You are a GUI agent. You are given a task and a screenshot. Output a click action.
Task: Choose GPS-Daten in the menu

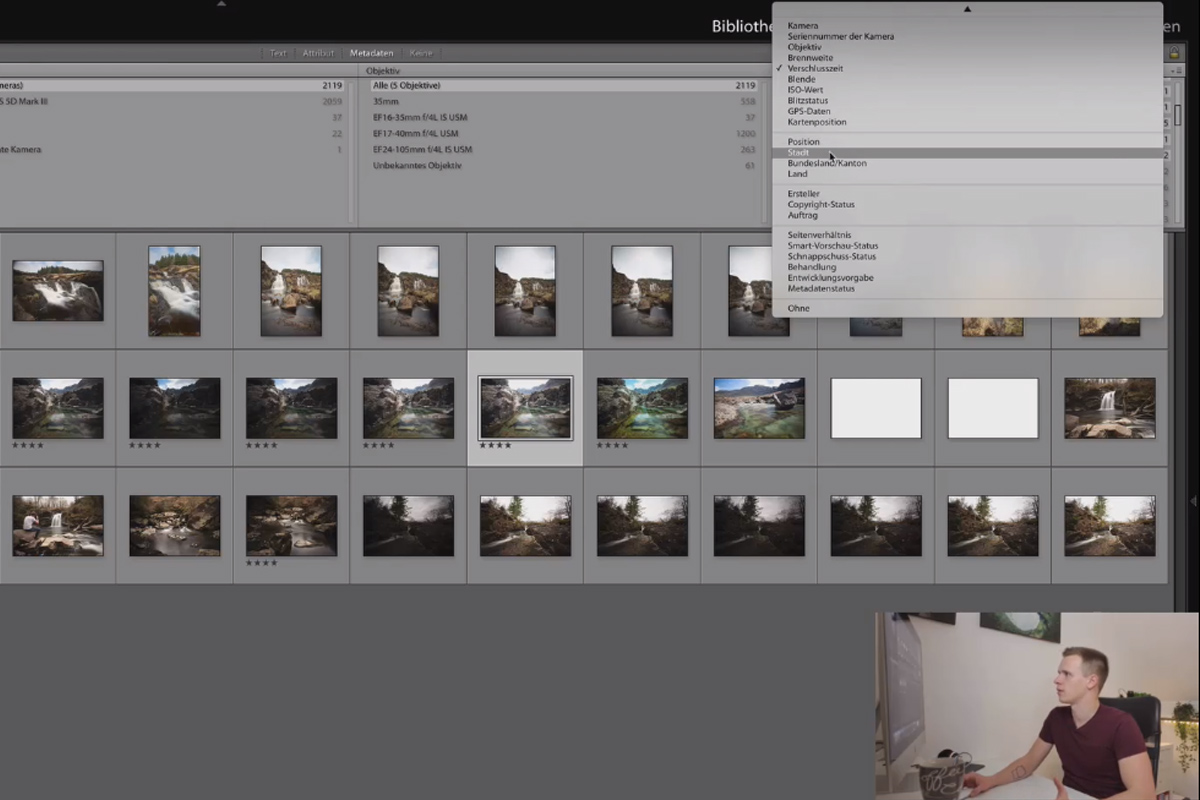[967, 111]
